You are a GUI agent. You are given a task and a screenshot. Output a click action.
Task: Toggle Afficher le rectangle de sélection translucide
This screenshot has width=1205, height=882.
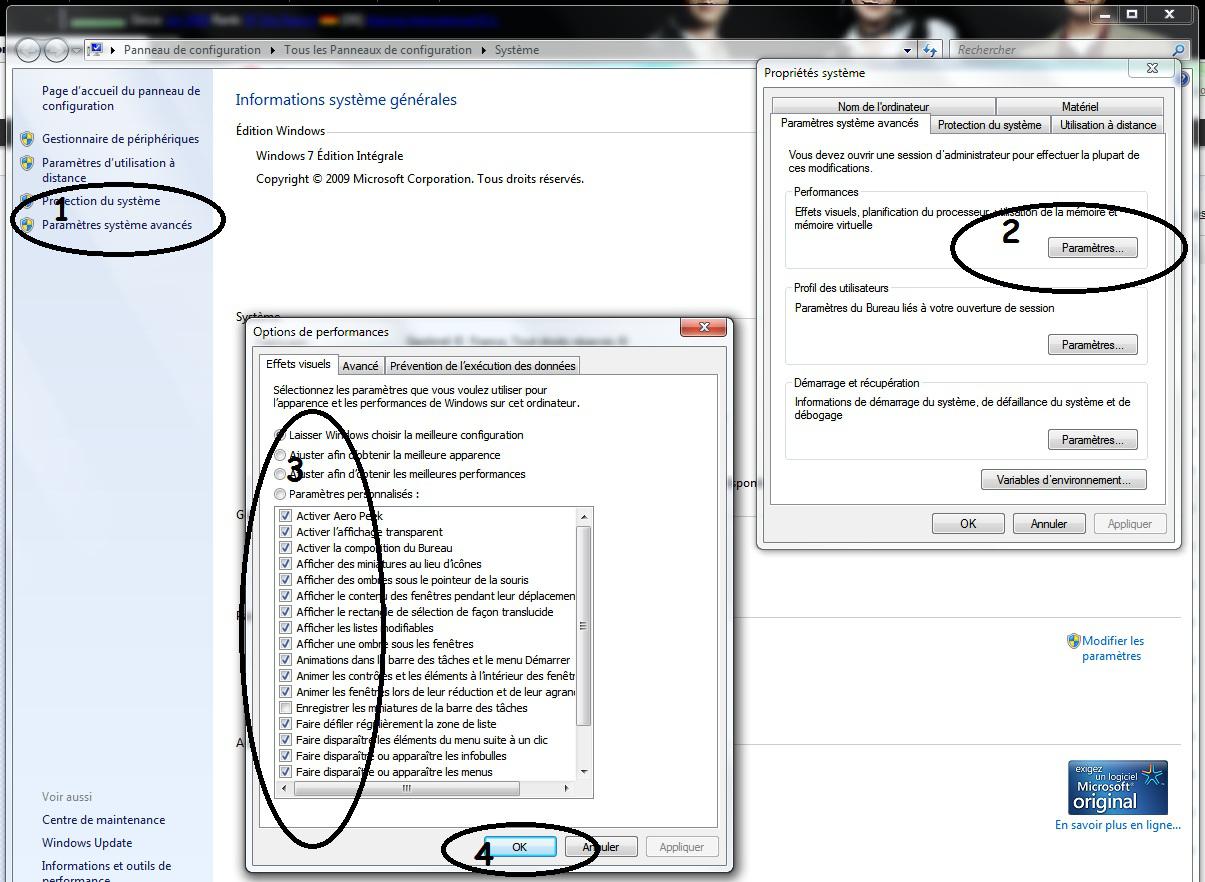point(285,612)
